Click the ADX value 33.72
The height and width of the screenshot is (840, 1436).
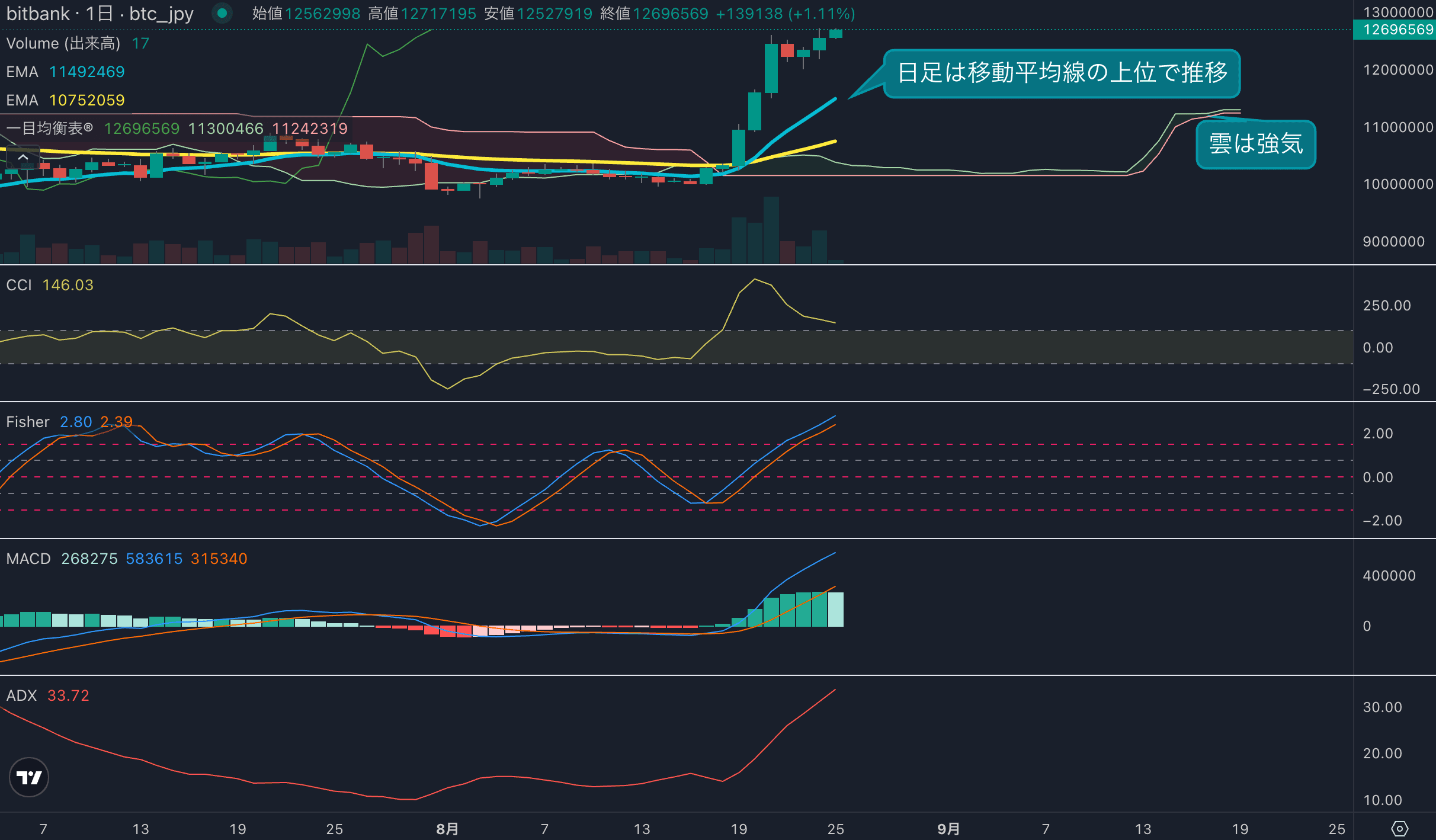pos(68,695)
